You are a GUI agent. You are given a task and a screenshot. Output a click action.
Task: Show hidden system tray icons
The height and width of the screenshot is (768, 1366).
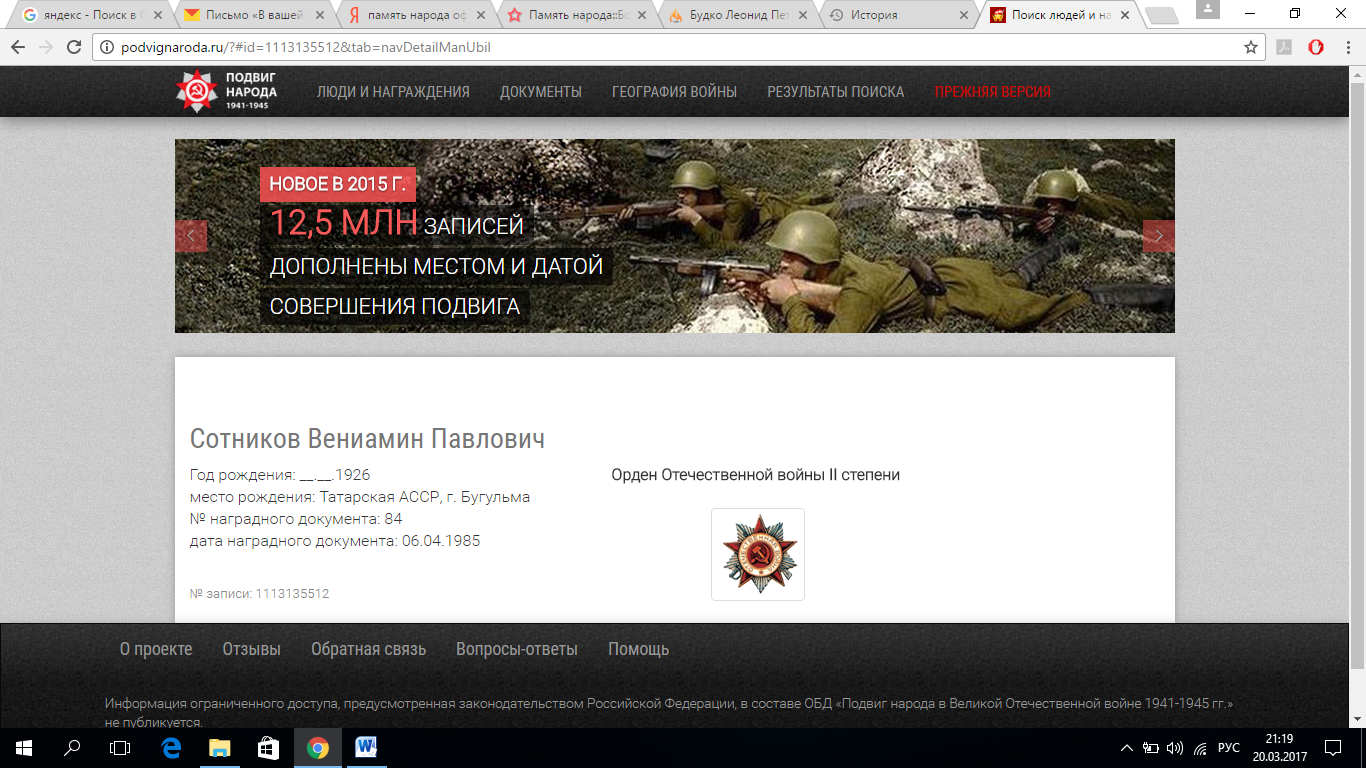(1127, 747)
